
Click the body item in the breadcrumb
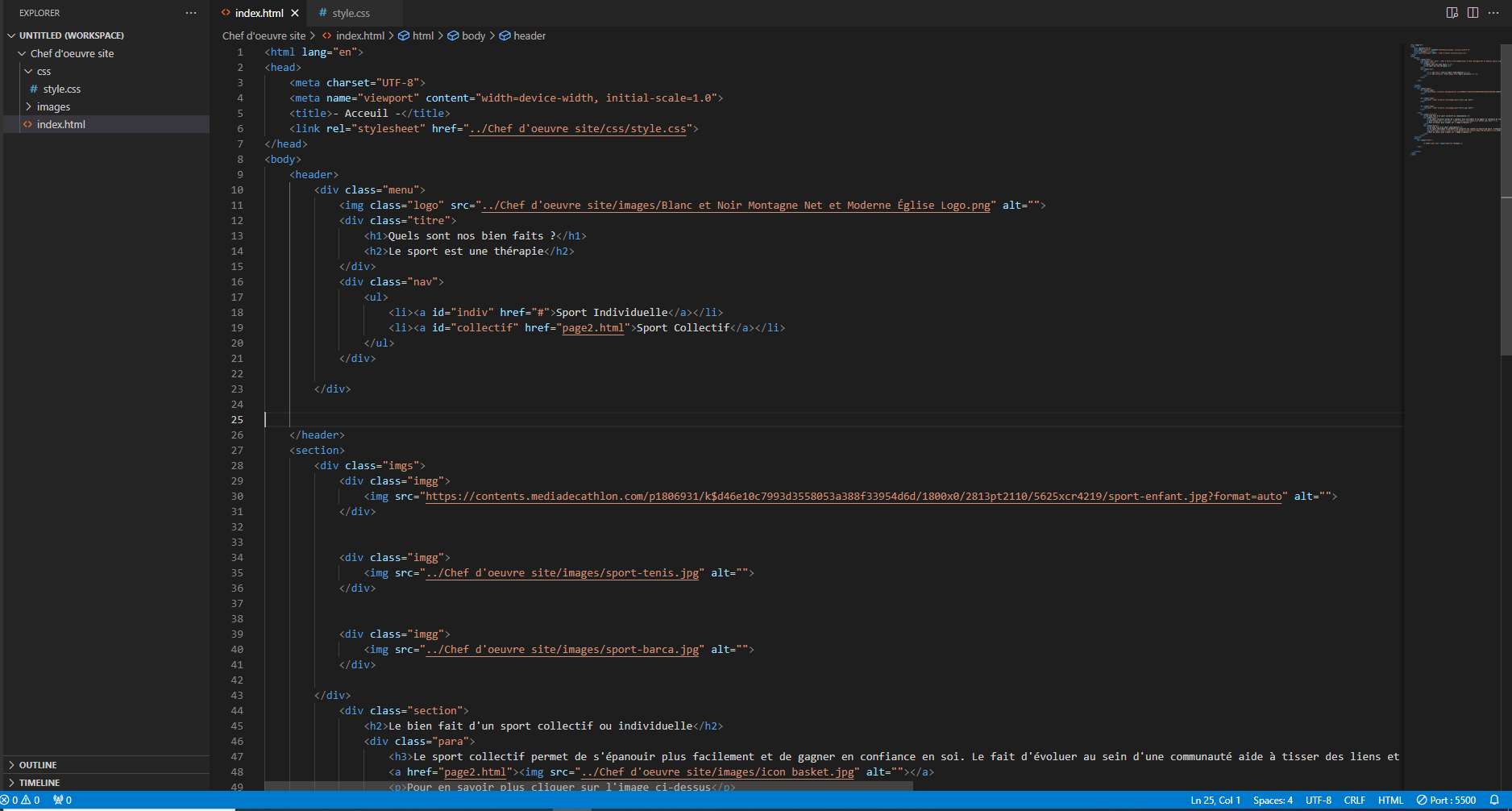pos(473,35)
